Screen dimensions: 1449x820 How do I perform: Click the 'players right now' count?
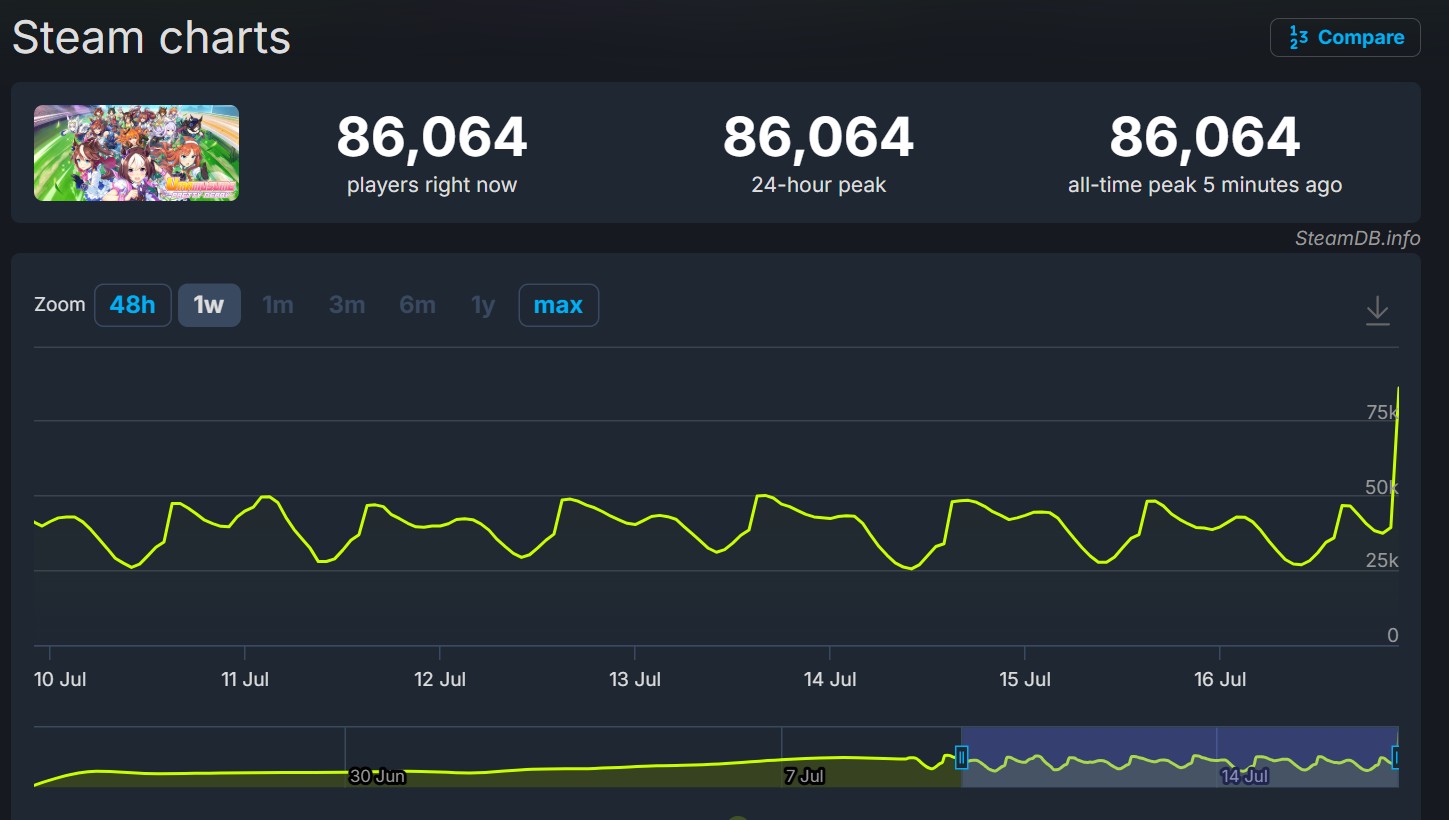(432, 138)
